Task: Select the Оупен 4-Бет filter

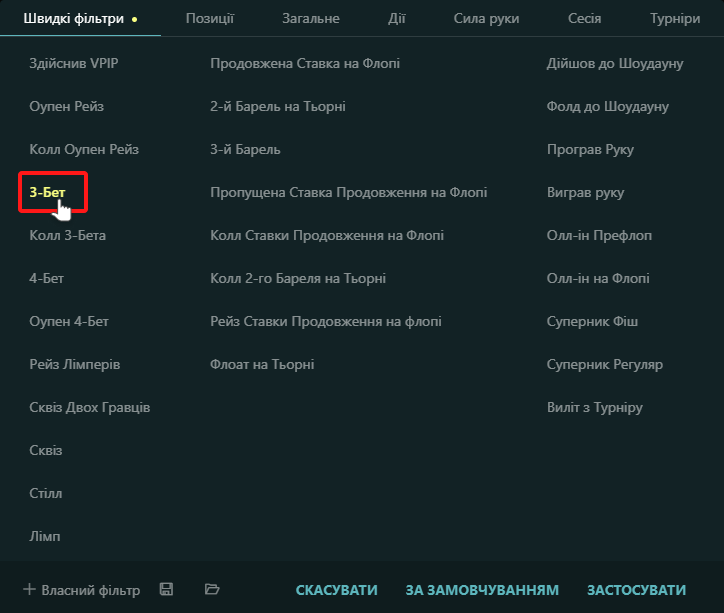Action: 69,321
